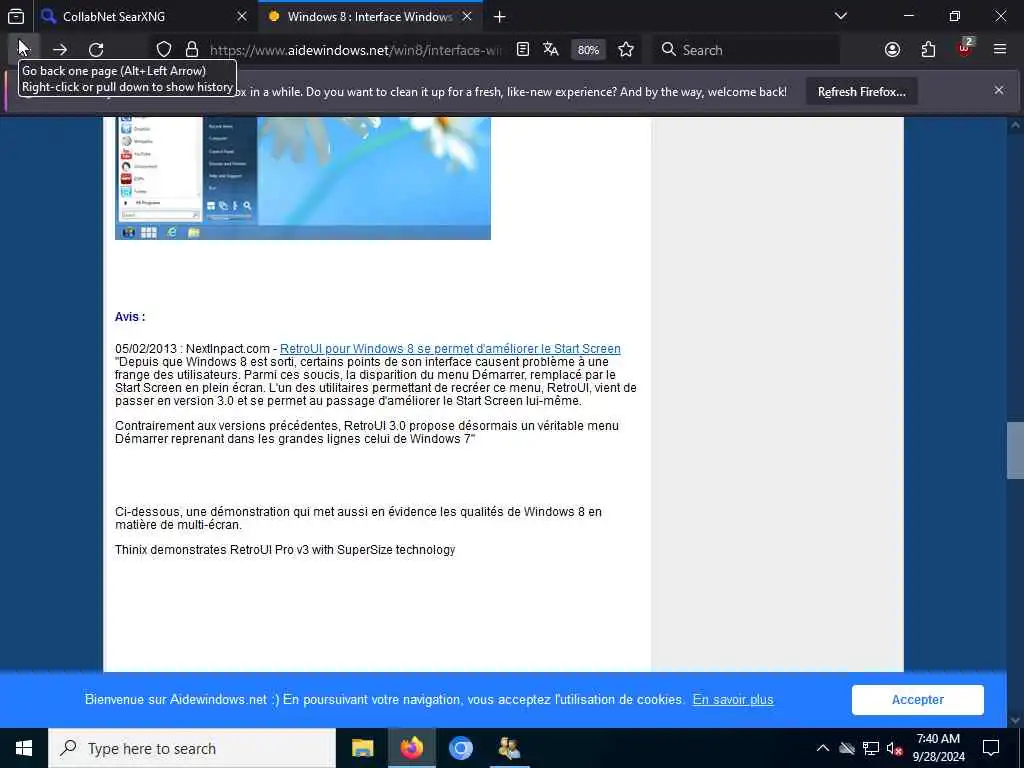This screenshot has width=1024, height=768.
Task: Click the muted volume tray icon
Action: click(x=894, y=748)
